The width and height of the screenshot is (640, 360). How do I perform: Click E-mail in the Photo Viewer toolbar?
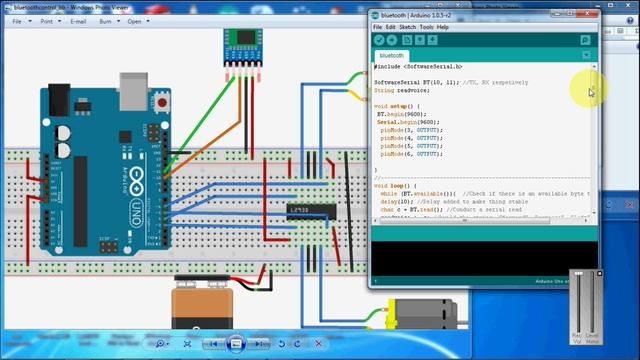pyautogui.click(x=78, y=21)
